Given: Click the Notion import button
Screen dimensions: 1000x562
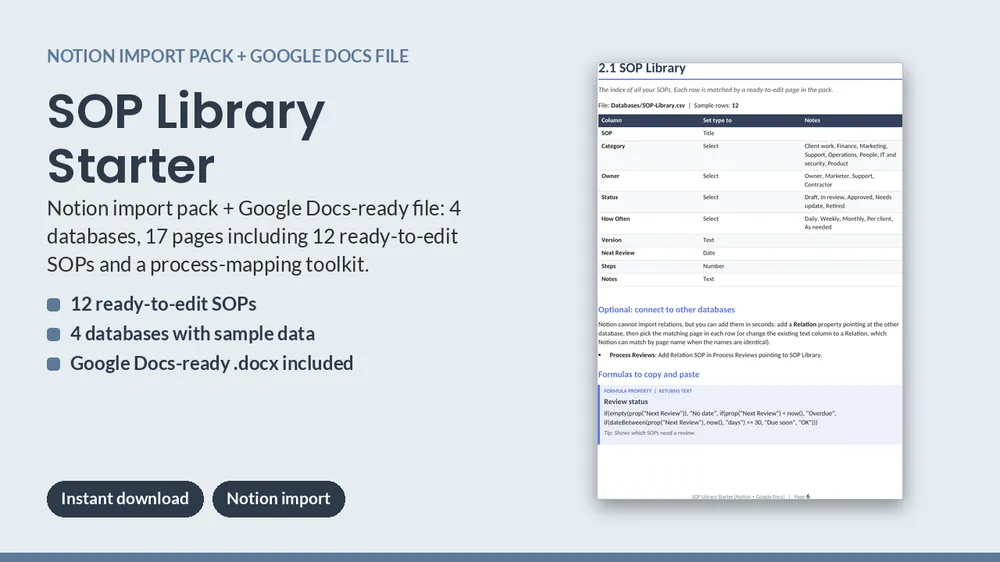Looking at the screenshot, I should coord(279,499).
